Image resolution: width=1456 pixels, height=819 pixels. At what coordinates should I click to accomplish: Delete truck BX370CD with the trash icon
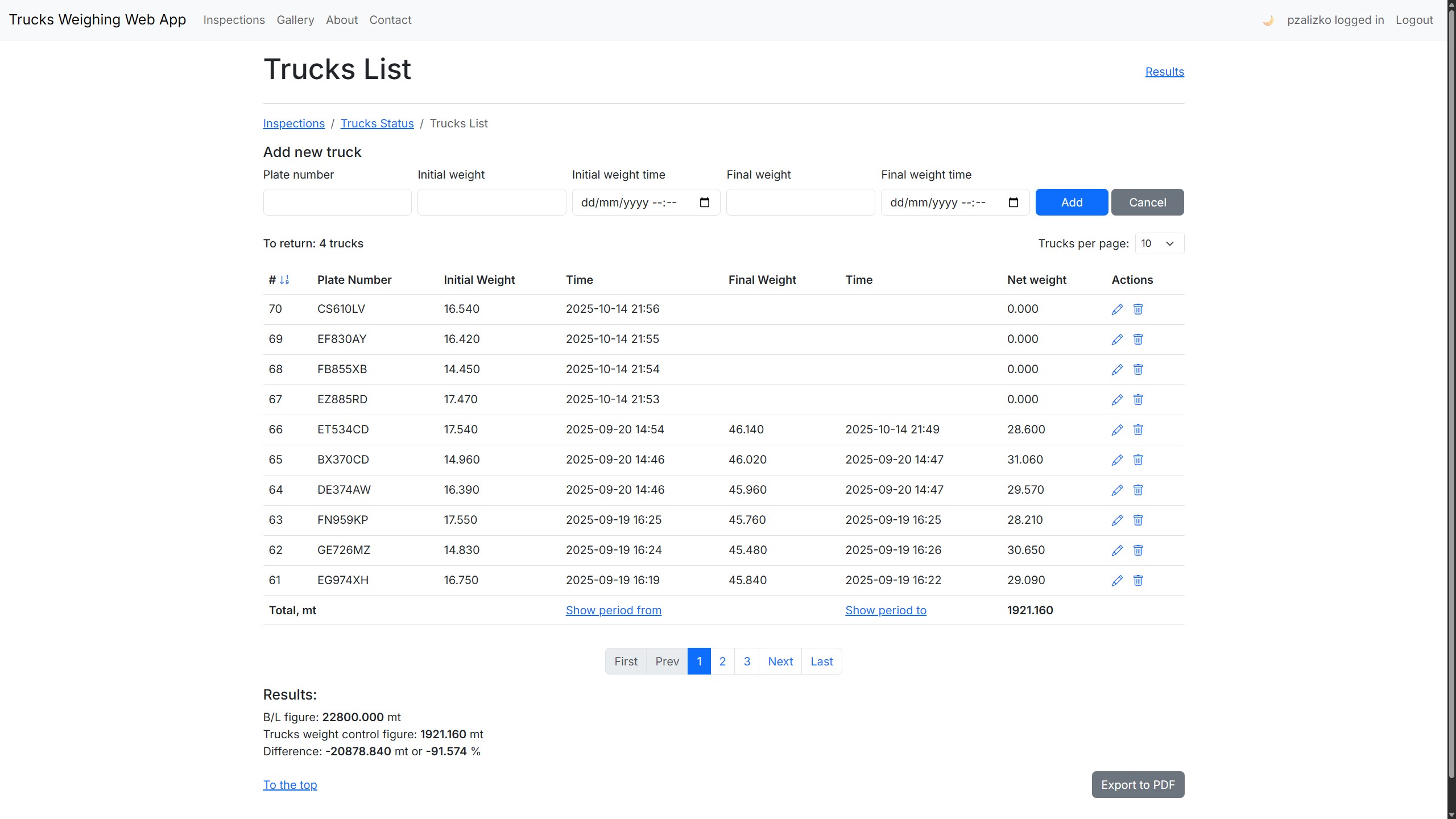coord(1138,460)
